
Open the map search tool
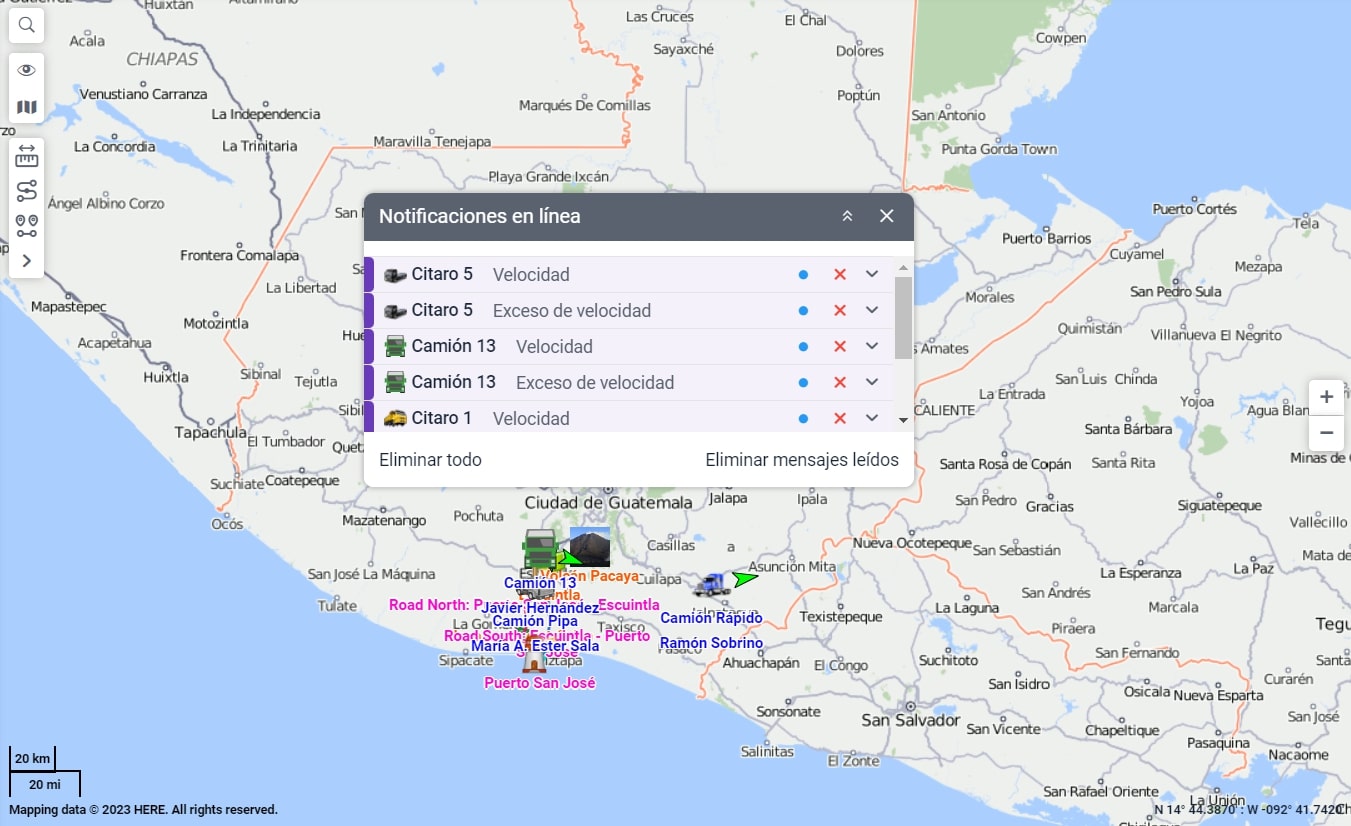[x=26, y=25]
